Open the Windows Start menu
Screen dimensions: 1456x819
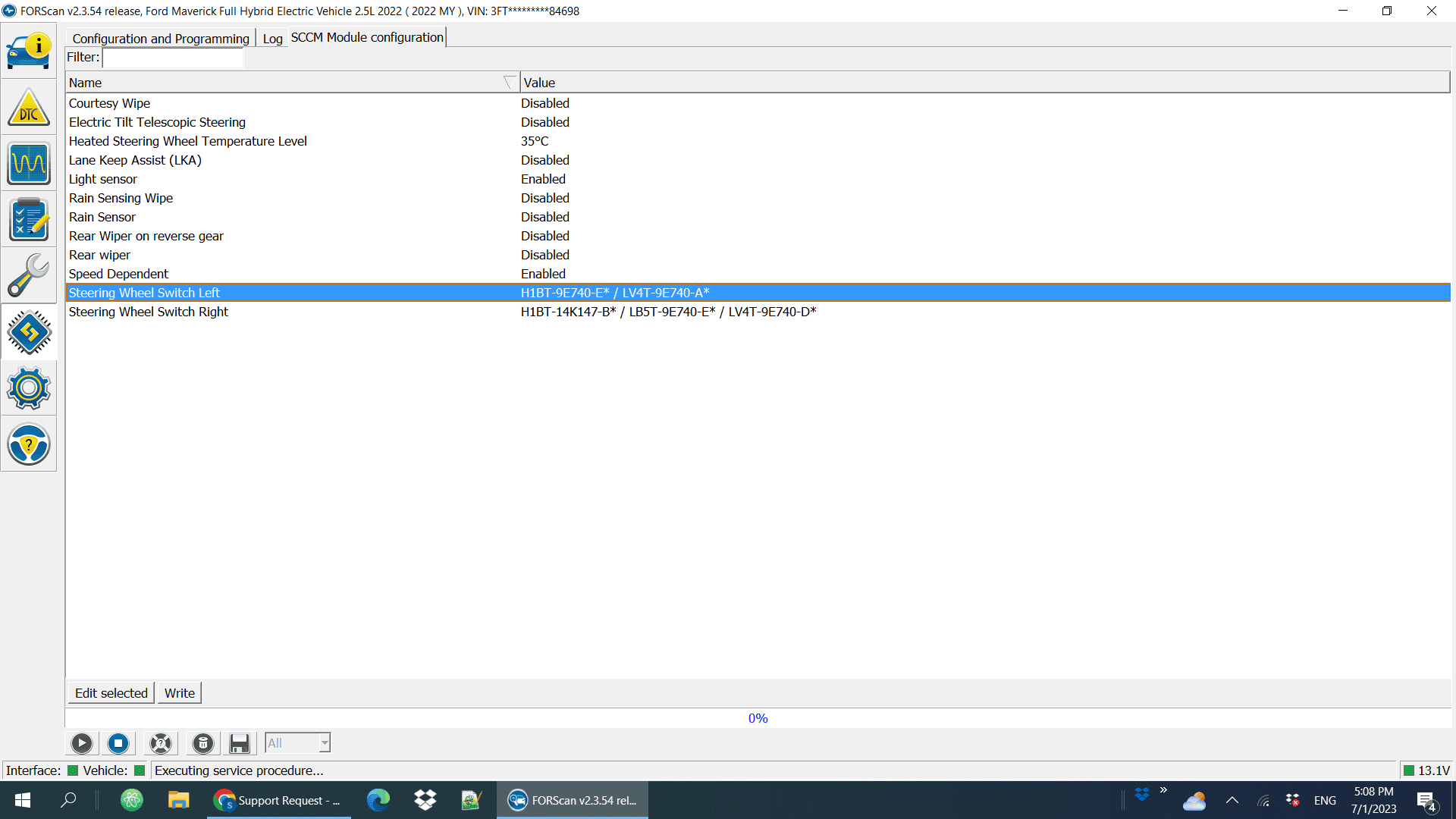23,800
